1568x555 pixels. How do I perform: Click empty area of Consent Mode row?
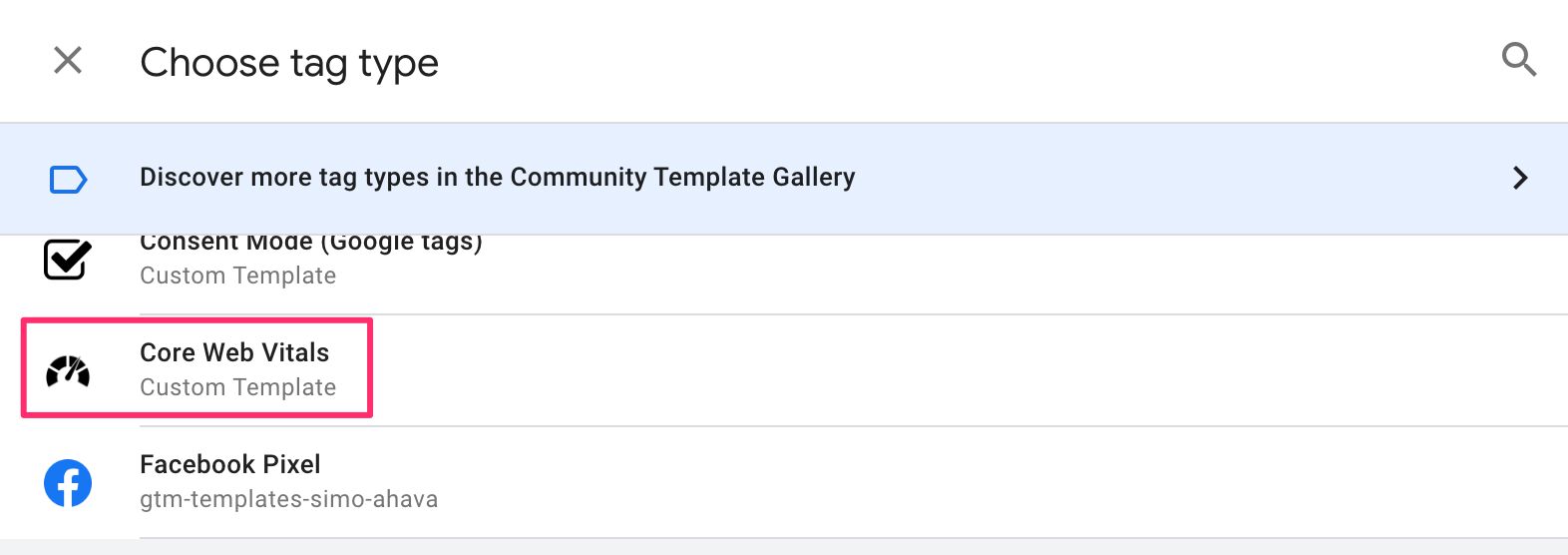[997, 275]
